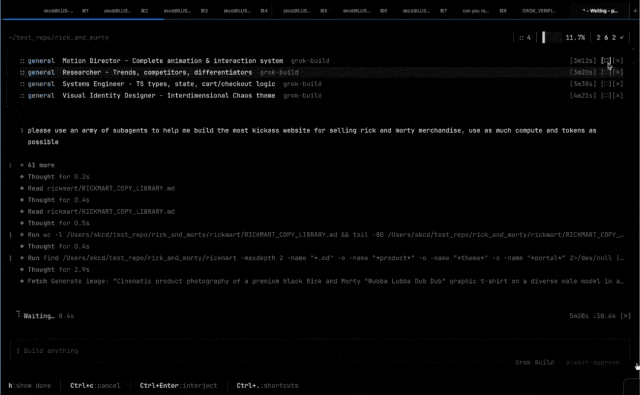Switch to the ⌘2 terminal tab
640x395 pixels.
(126, 11)
